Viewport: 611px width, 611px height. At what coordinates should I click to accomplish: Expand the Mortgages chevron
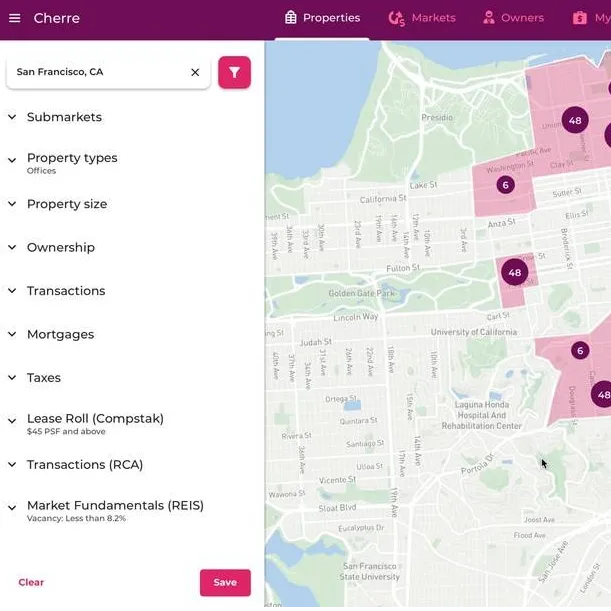click(x=12, y=334)
